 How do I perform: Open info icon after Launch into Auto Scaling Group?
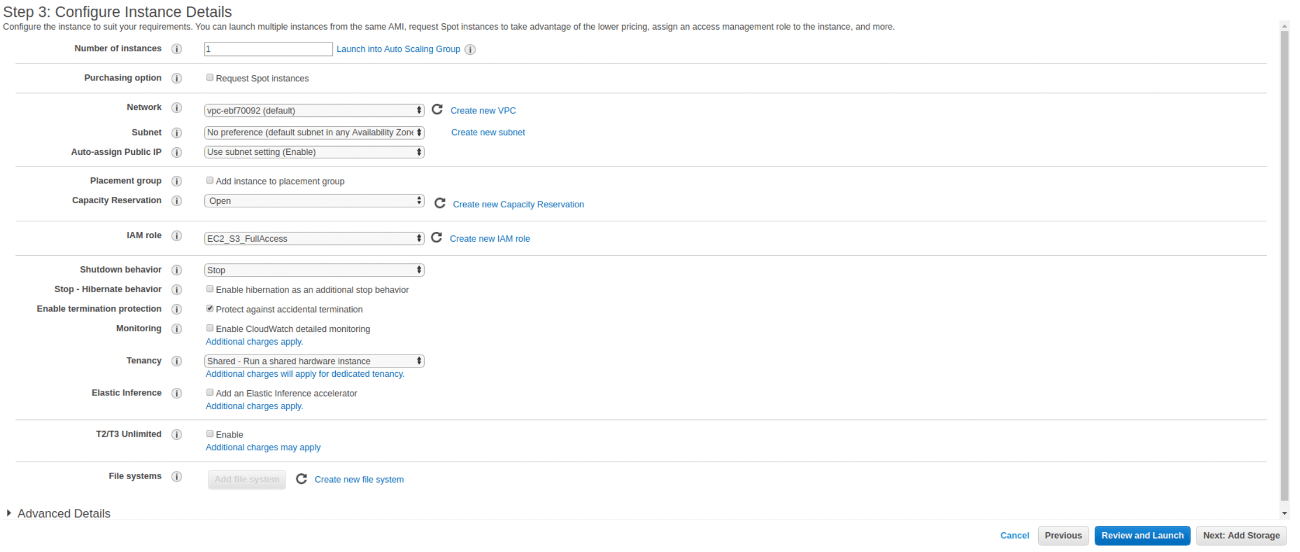click(x=470, y=49)
